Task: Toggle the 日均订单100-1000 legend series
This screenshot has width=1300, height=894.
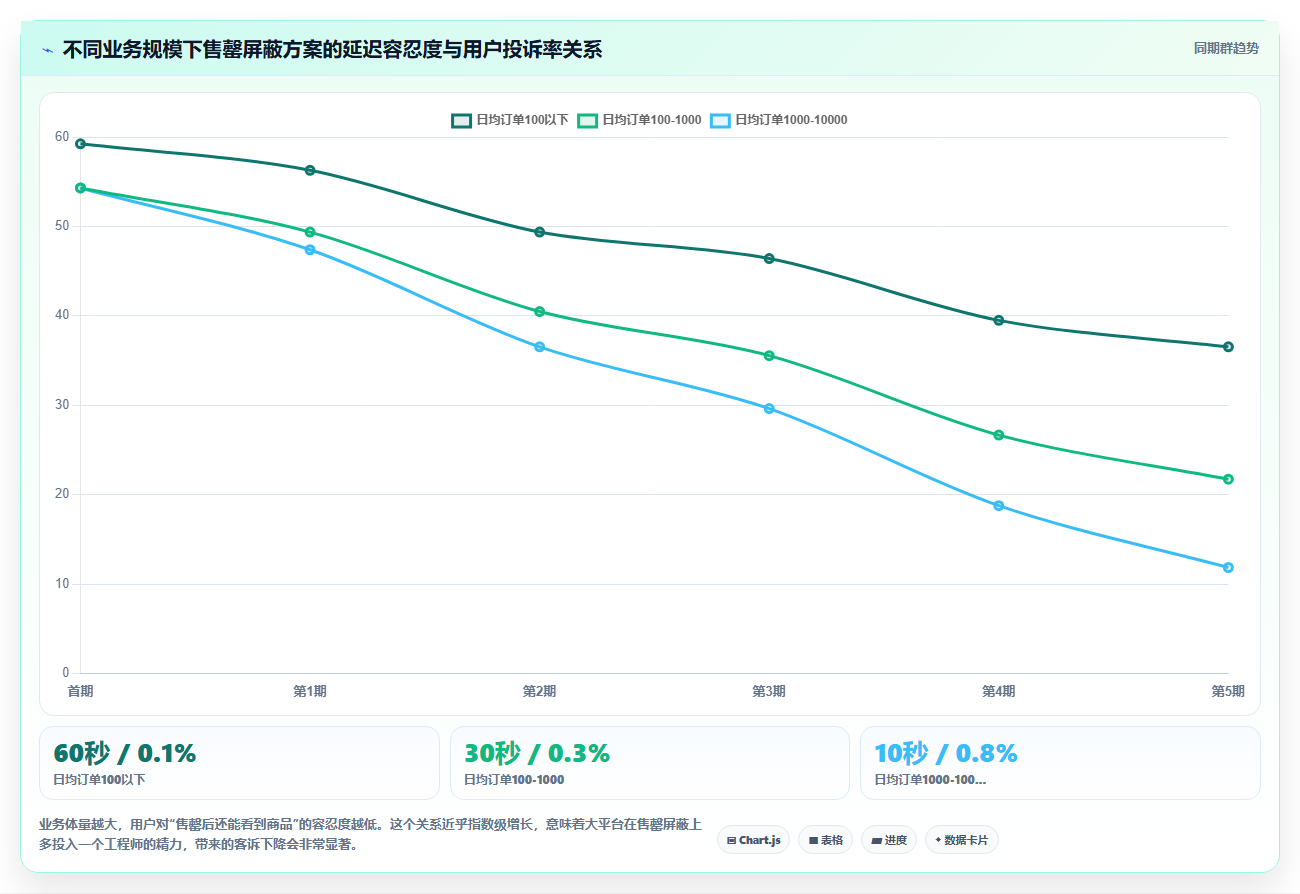Action: click(x=639, y=120)
